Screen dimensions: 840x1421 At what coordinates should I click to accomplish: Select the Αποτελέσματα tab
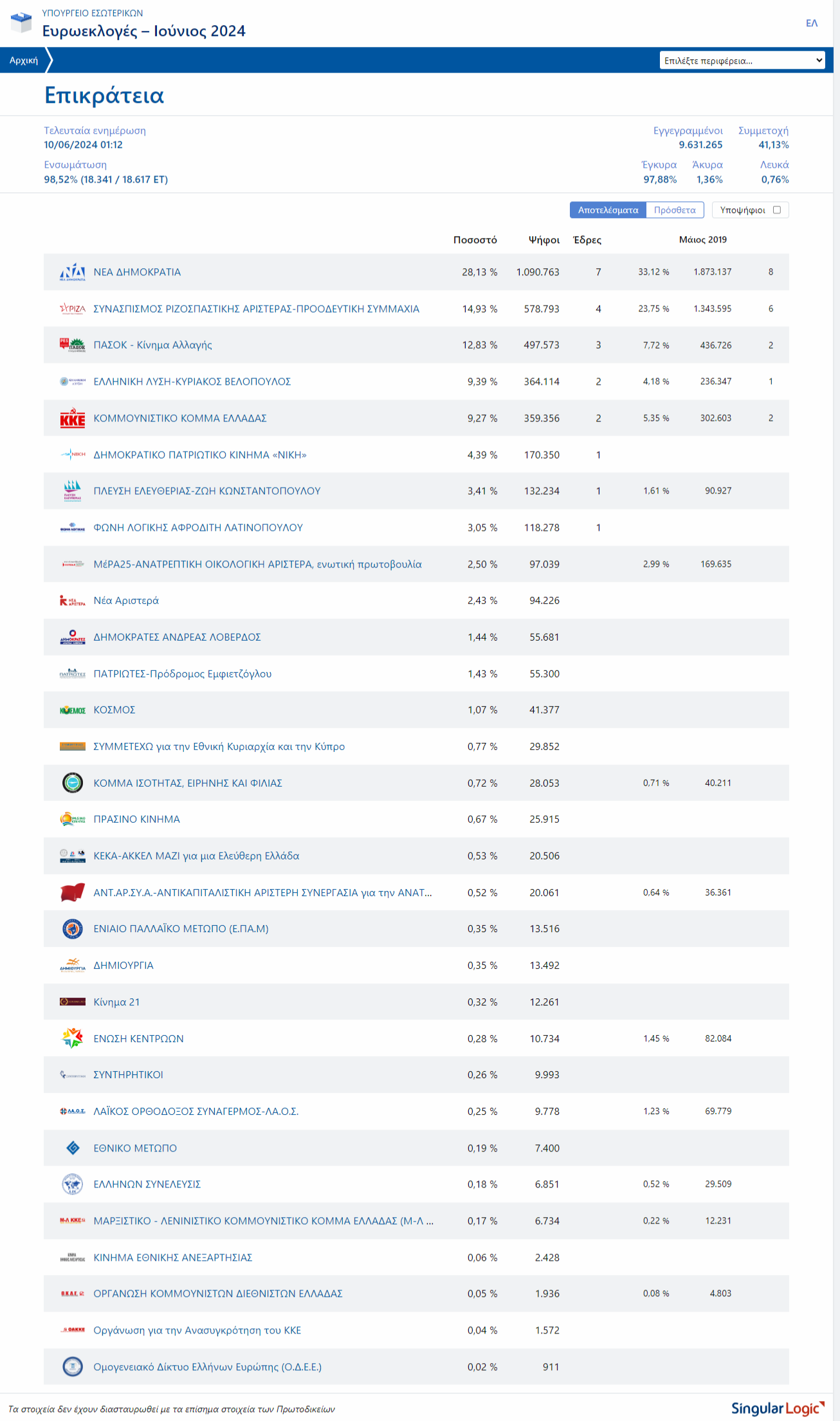point(608,210)
